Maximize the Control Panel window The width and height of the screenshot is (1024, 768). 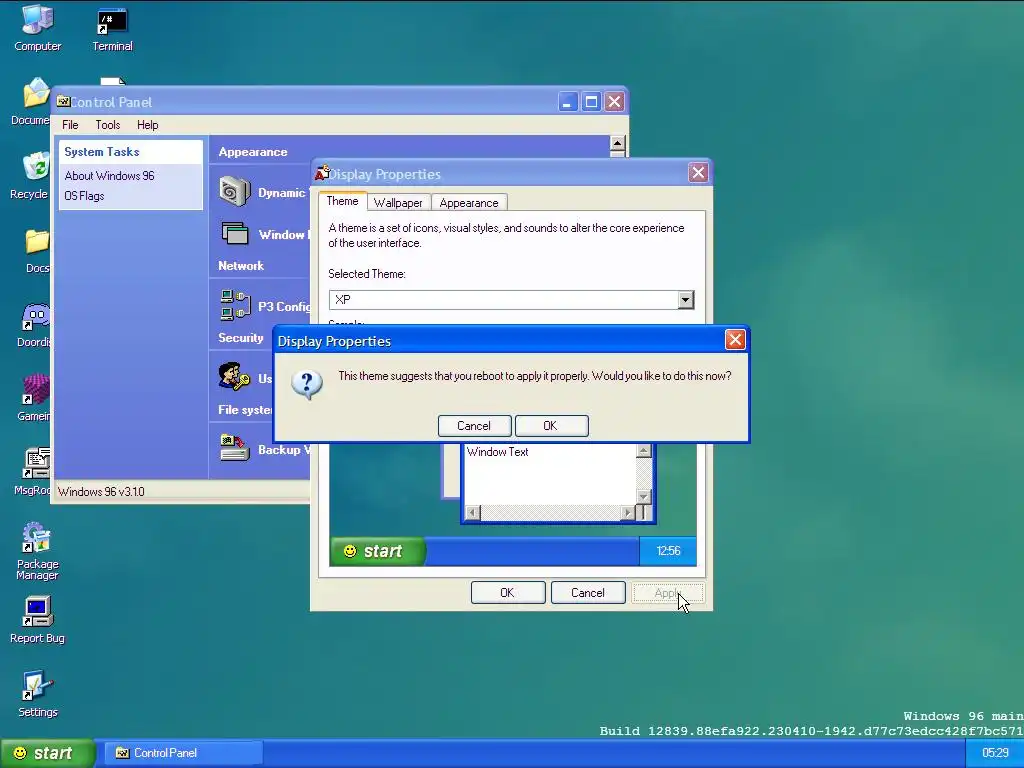click(591, 101)
